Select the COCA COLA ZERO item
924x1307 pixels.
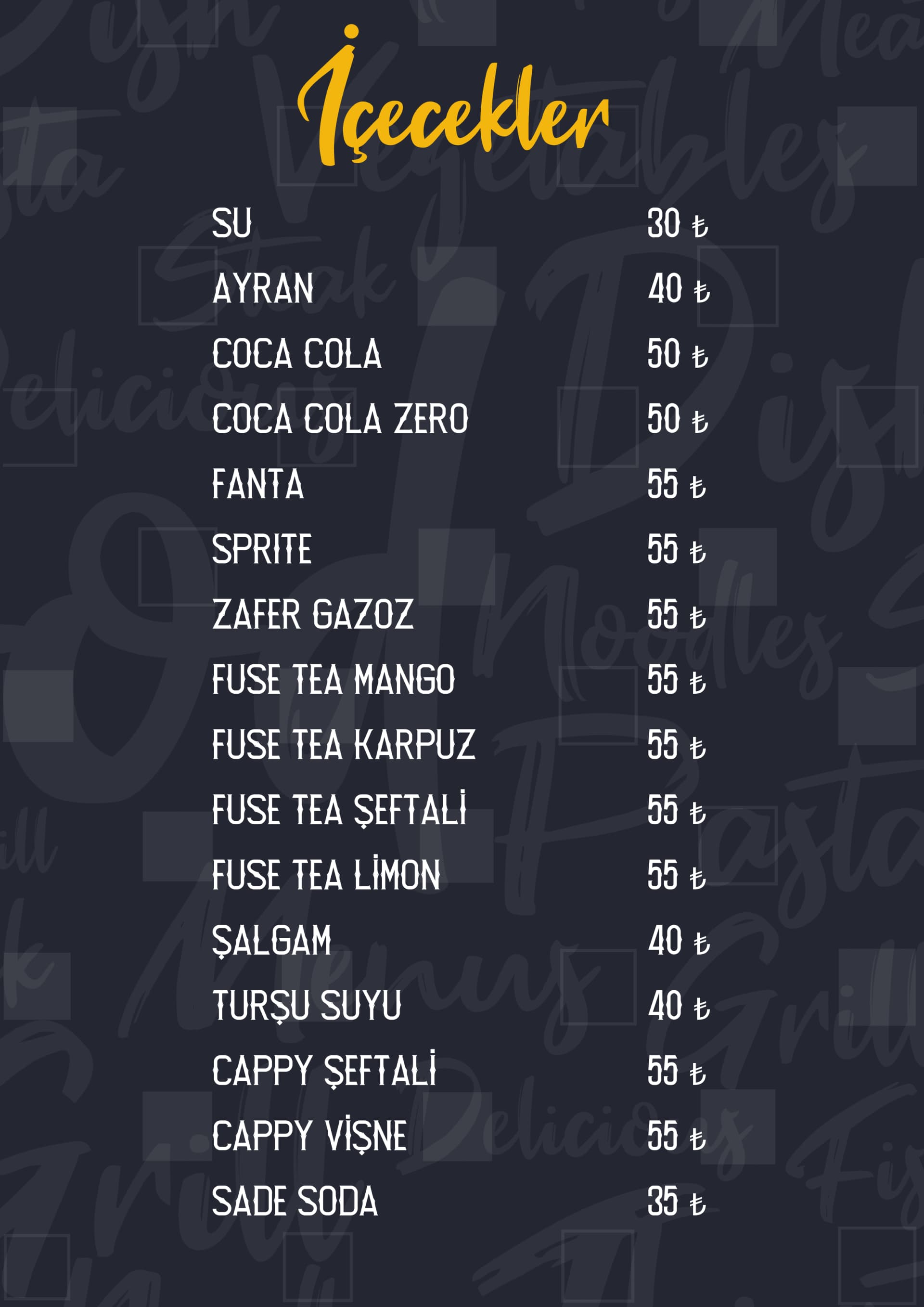(x=340, y=419)
